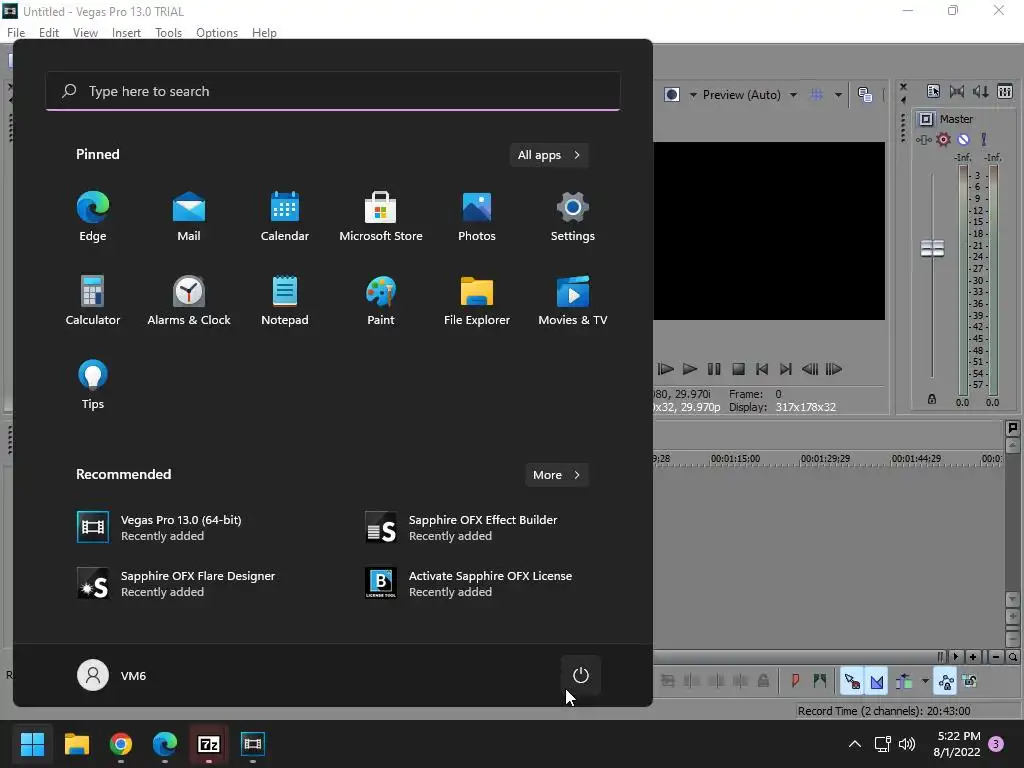Click the Play From Start transport button

coord(665,369)
